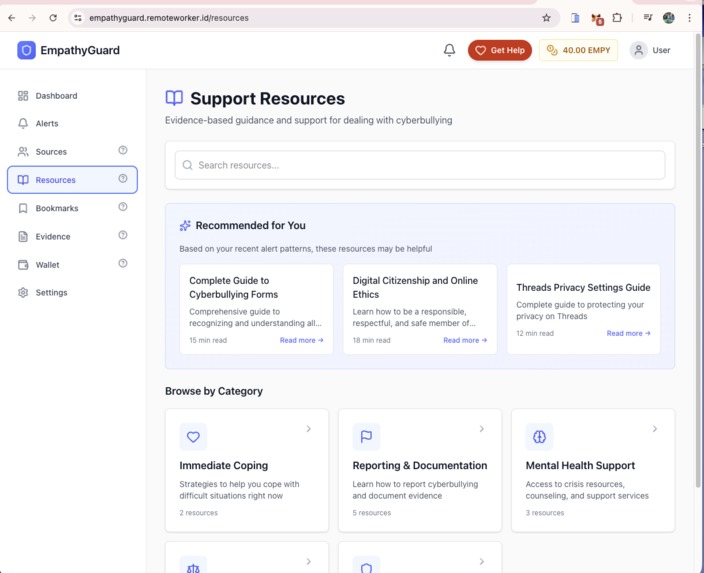Open Settings in the sidebar
This screenshot has width=704, height=573.
(72, 293)
